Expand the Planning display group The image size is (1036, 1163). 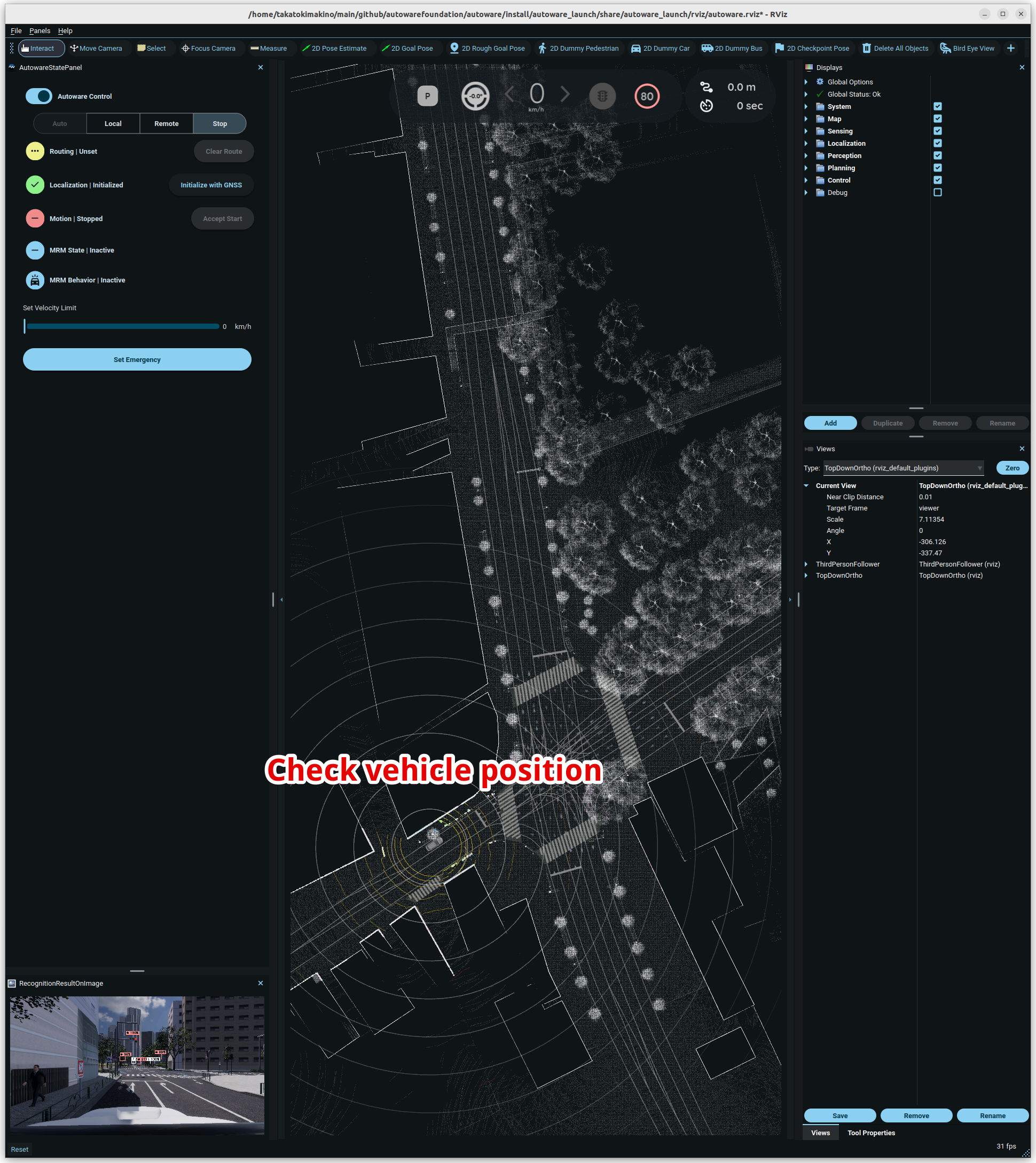[x=806, y=168]
